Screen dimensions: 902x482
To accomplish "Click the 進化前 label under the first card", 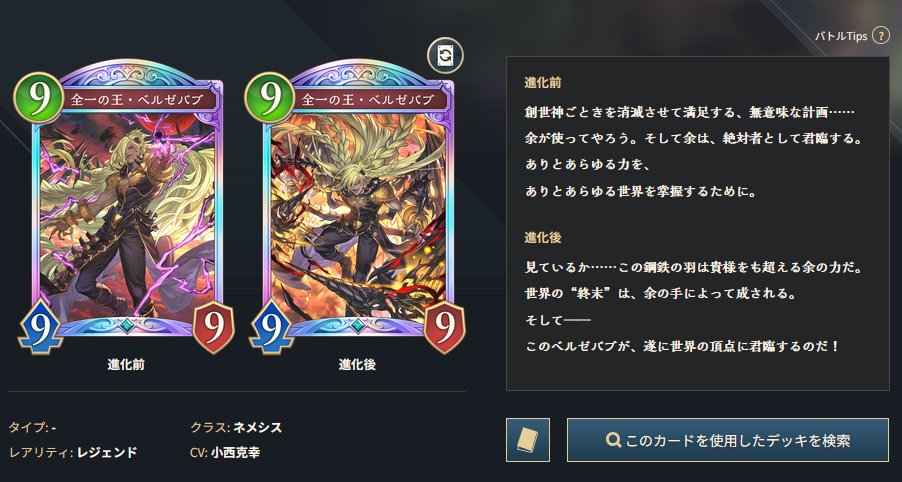I will [126, 365].
